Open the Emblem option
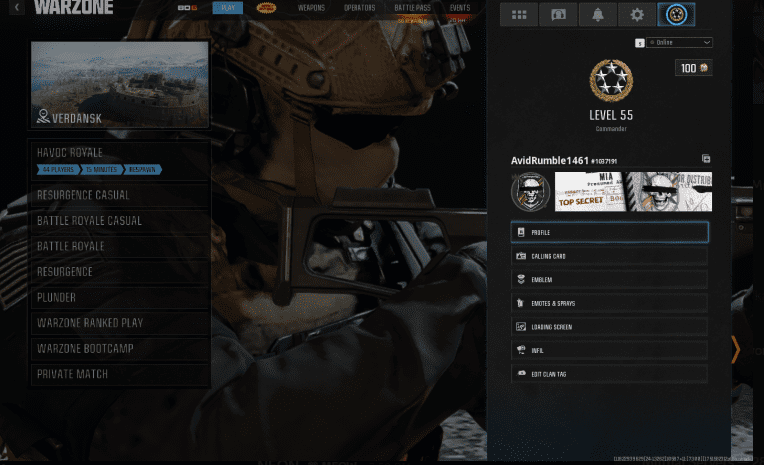This screenshot has width=764, height=465. click(x=610, y=279)
